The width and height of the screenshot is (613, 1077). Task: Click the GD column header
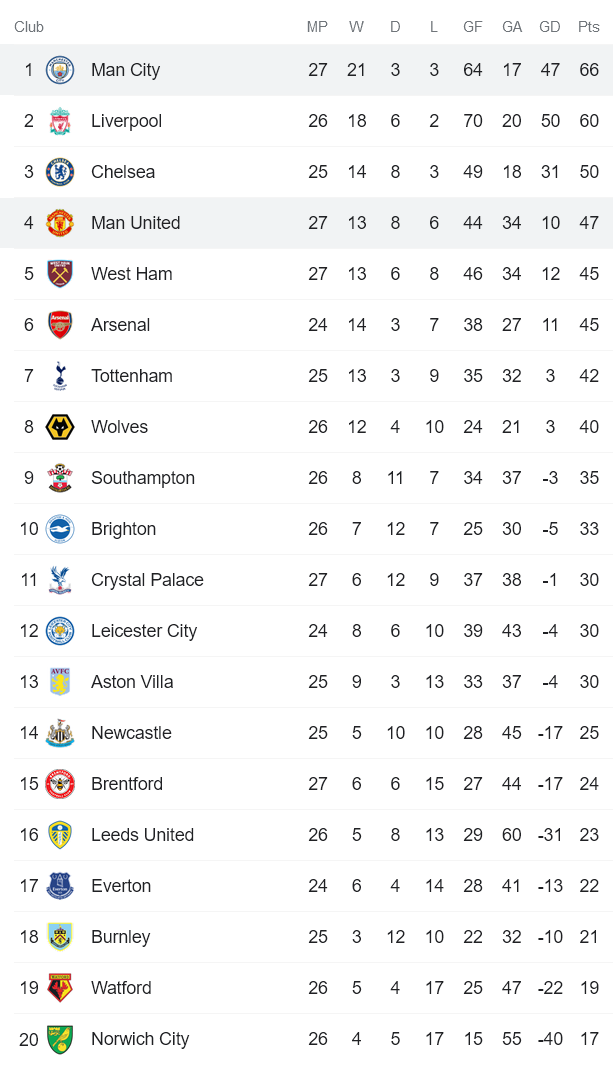550,27
